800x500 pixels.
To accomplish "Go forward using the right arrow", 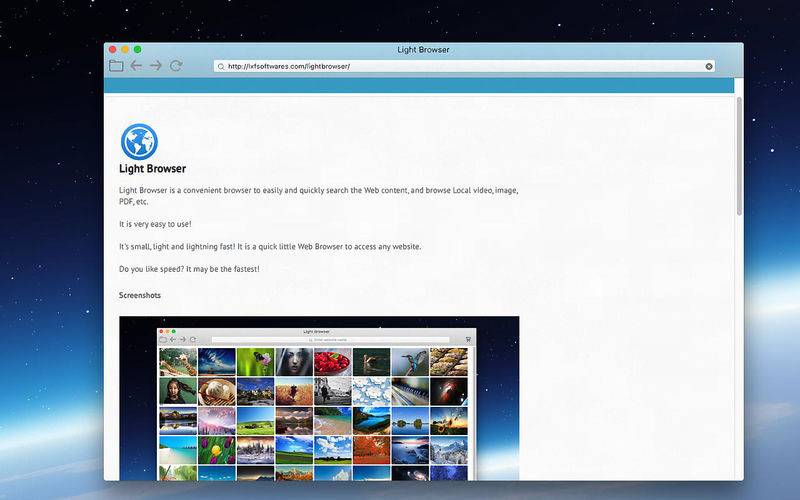I will 156,66.
